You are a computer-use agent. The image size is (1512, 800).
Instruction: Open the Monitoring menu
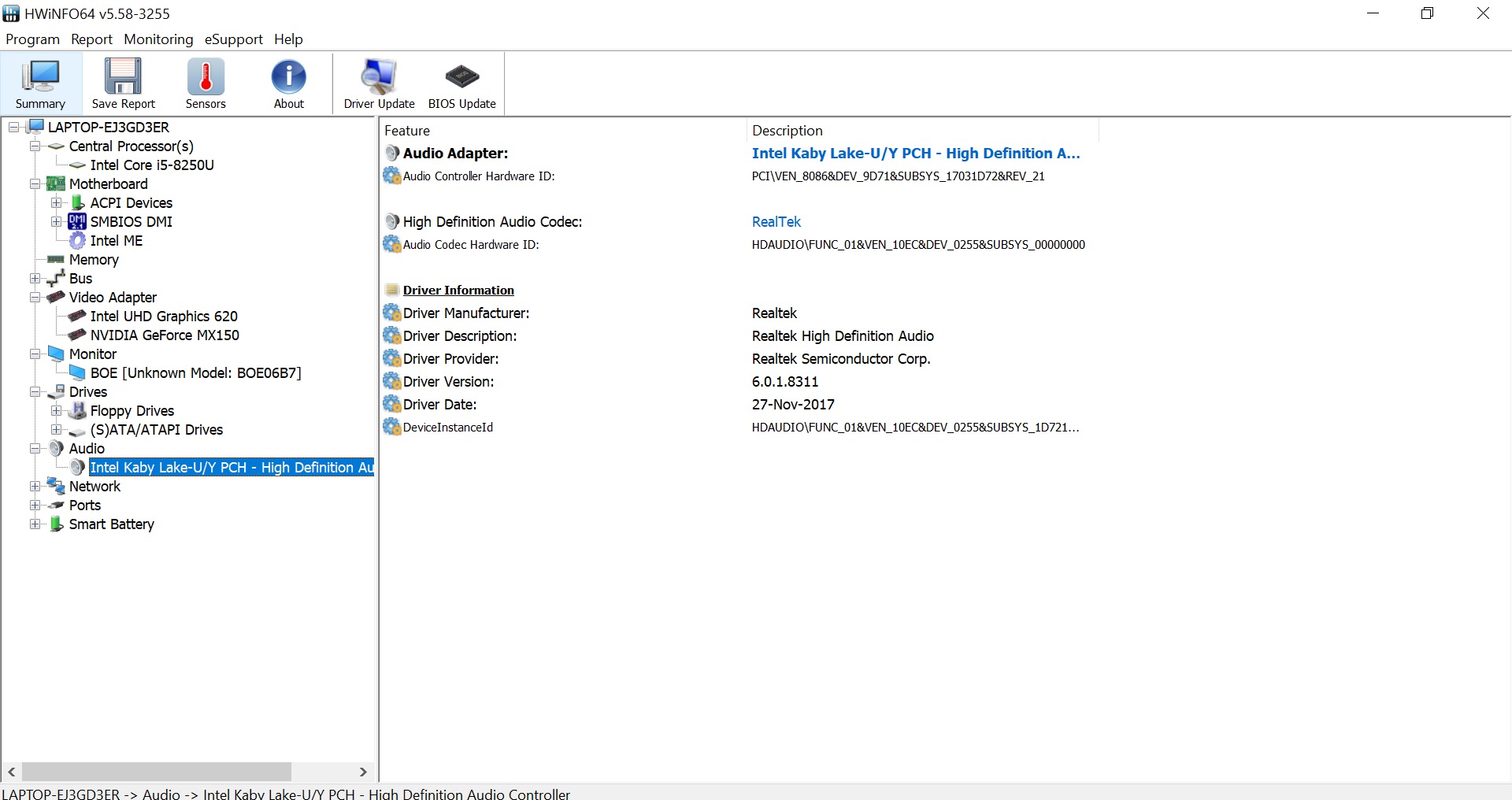click(158, 39)
